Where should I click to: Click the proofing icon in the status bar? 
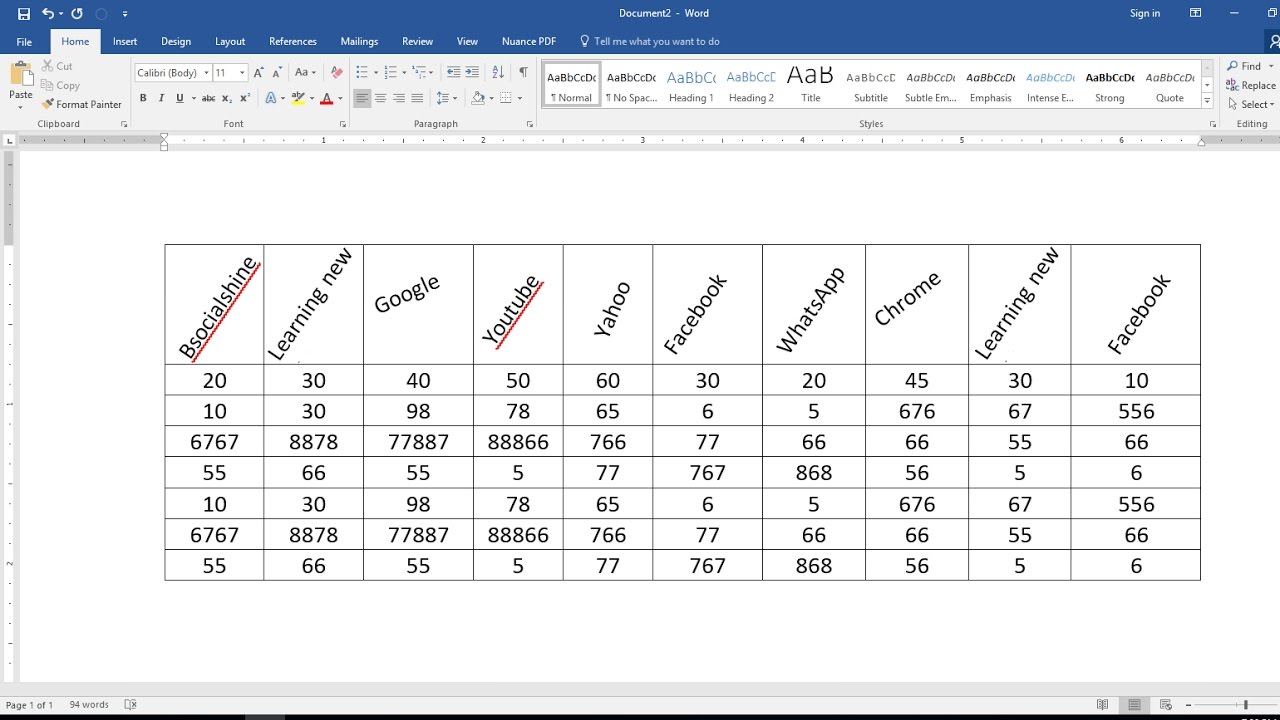coord(130,705)
